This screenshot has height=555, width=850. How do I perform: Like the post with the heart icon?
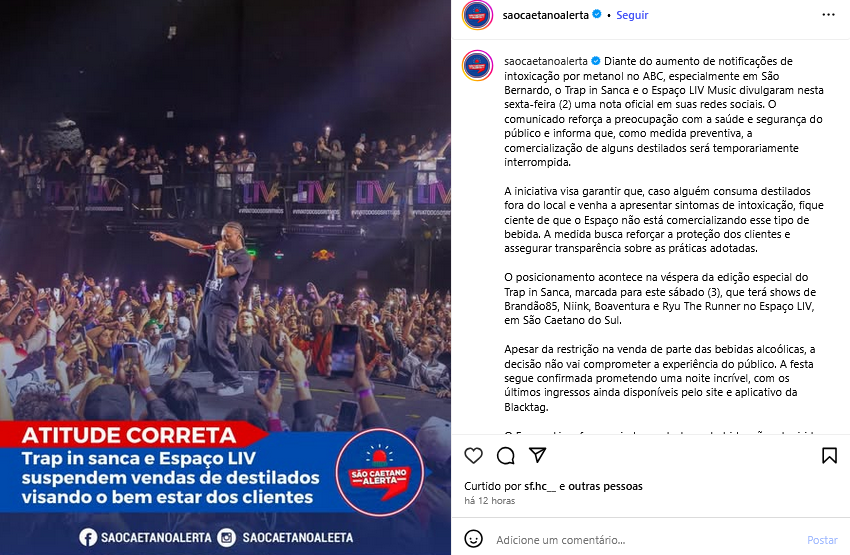[473, 455]
